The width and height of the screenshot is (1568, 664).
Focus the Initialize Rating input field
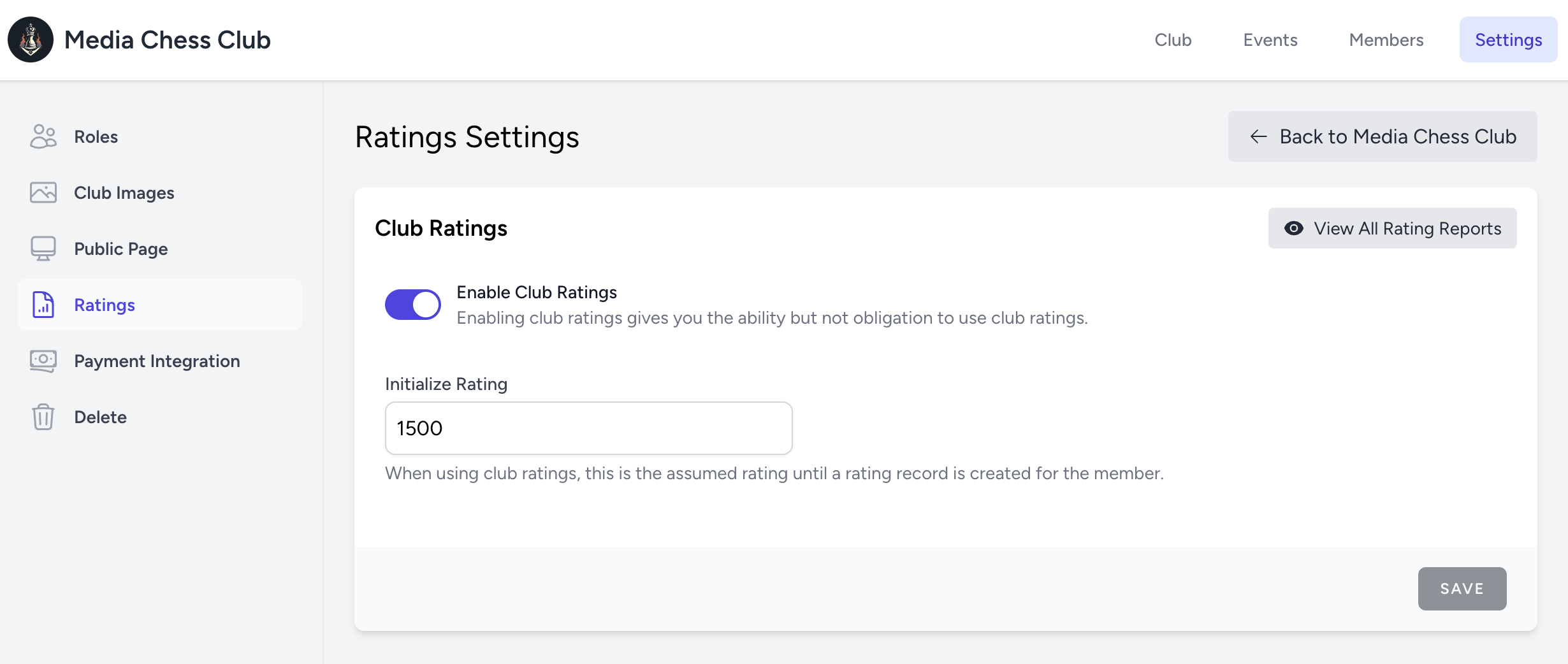(588, 428)
